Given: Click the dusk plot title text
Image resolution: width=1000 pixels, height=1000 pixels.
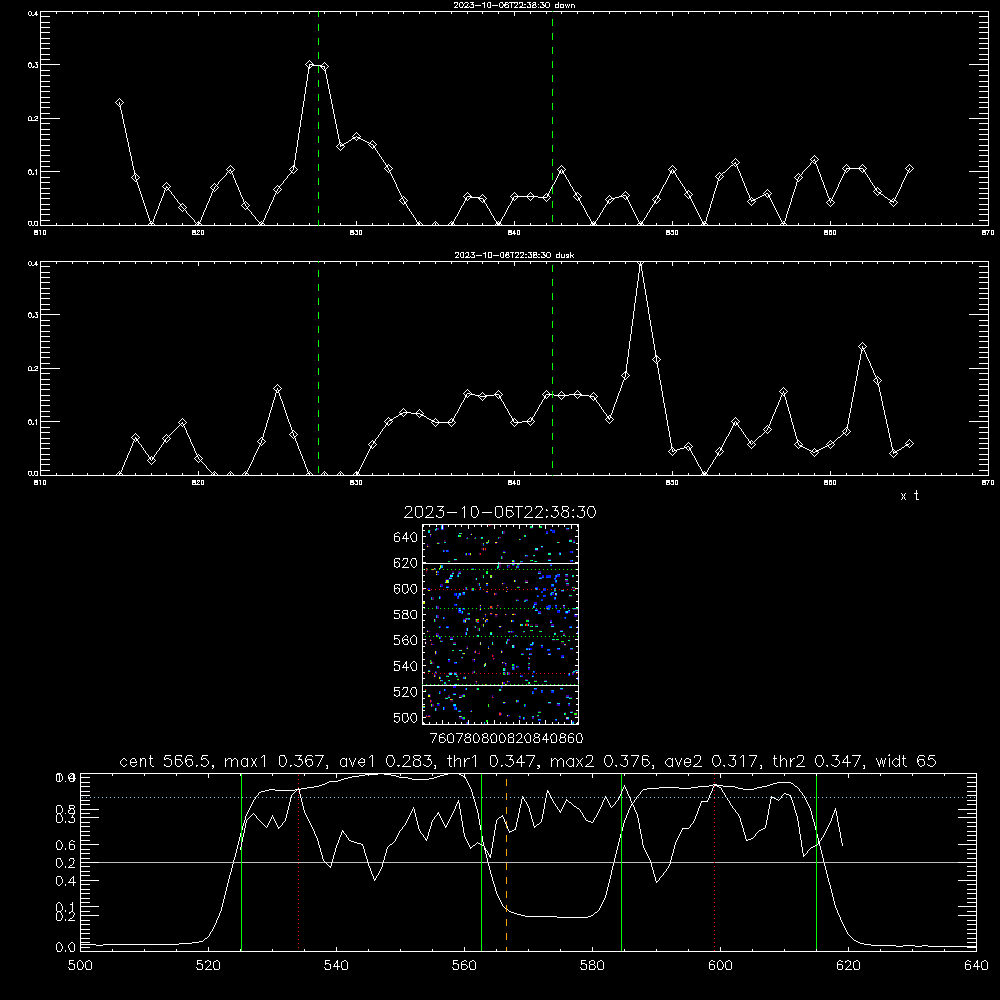Looking at the screenshot, I should (x=514, y=255).
